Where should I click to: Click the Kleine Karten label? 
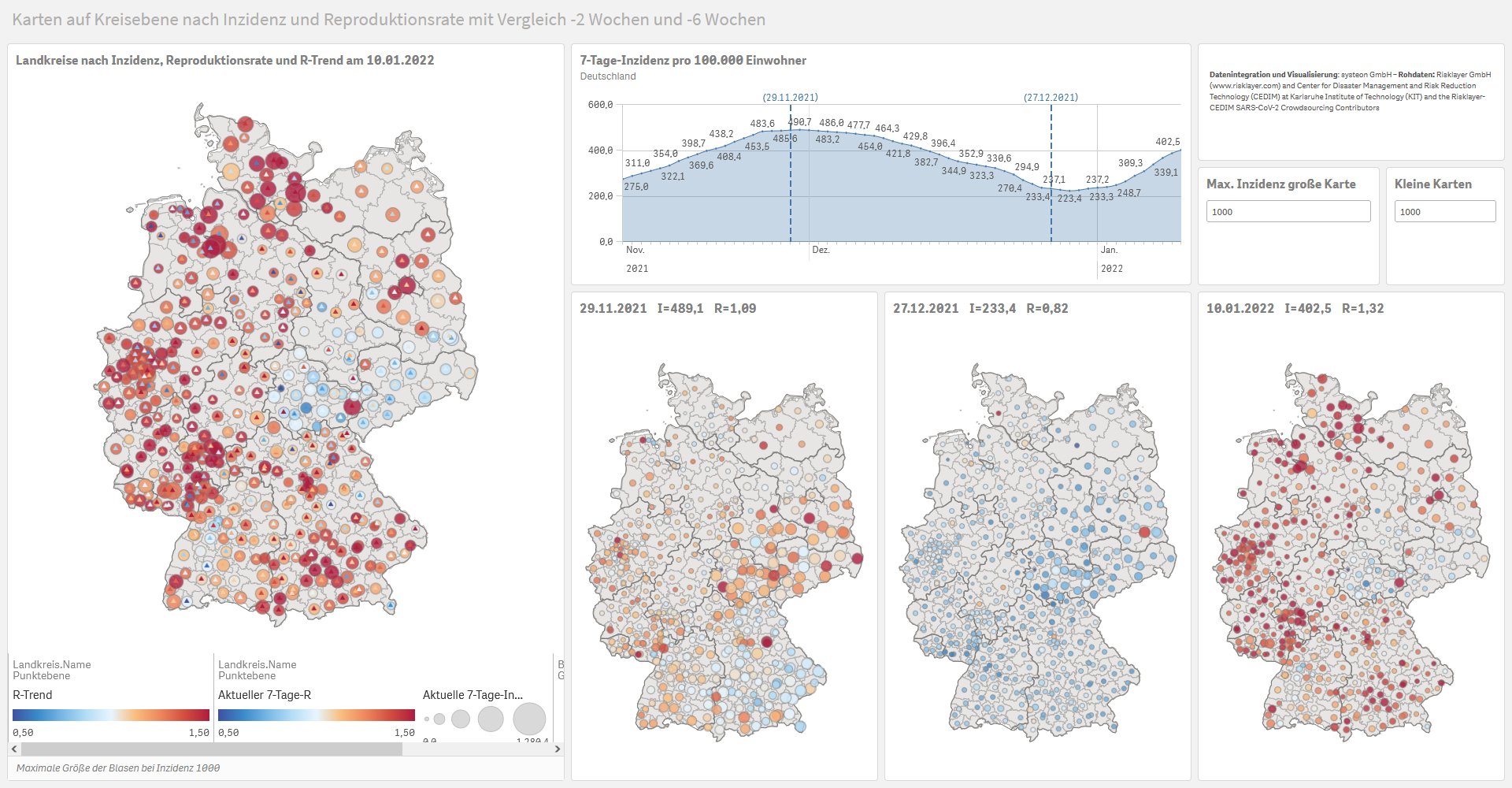coord(1433,184)
